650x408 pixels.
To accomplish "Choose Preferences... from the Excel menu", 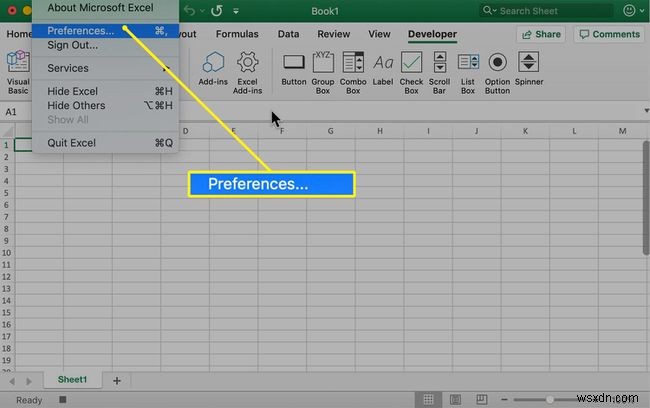I will [x=105, y=31].
